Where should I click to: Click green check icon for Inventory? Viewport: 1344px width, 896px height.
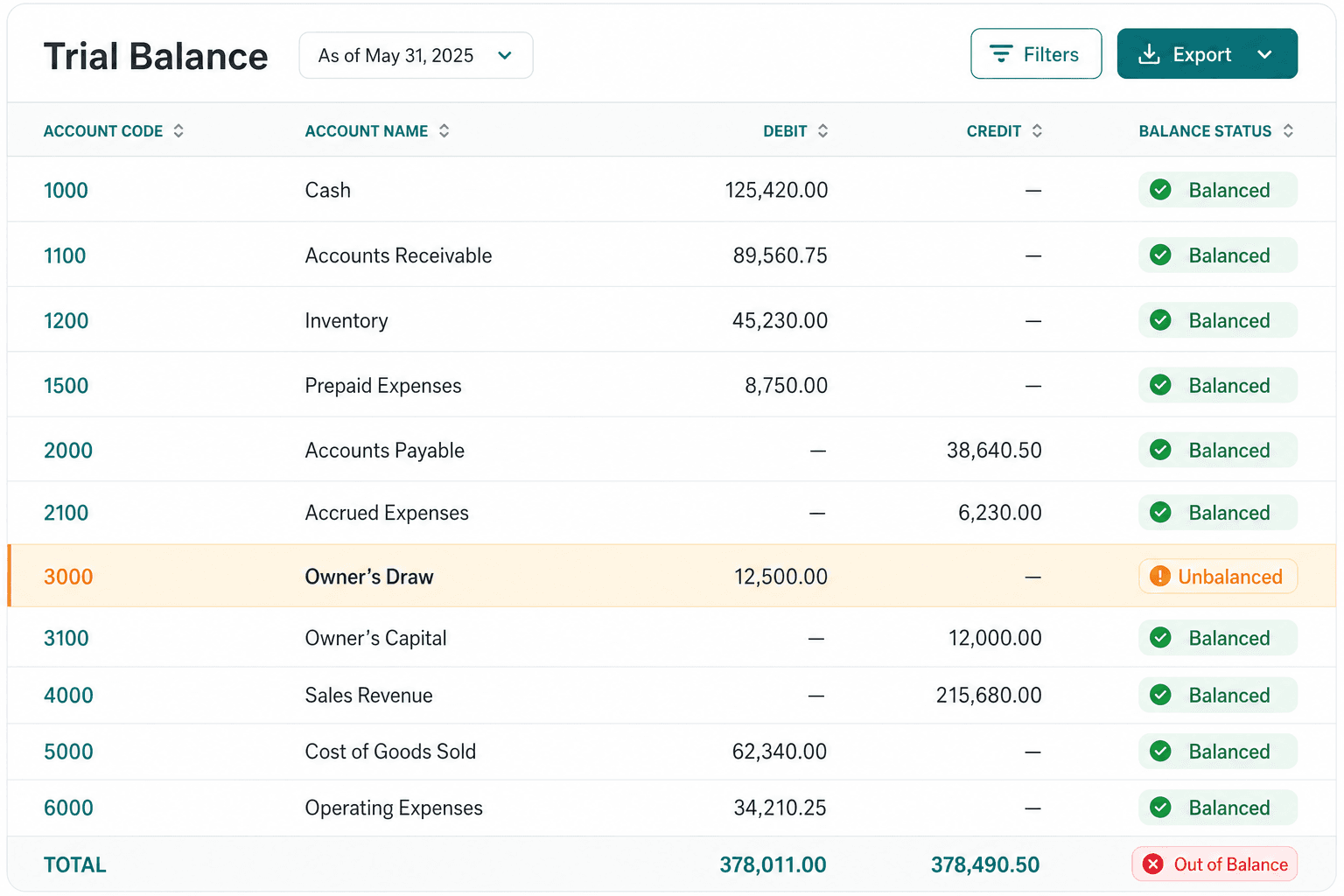coord(1160,320)
